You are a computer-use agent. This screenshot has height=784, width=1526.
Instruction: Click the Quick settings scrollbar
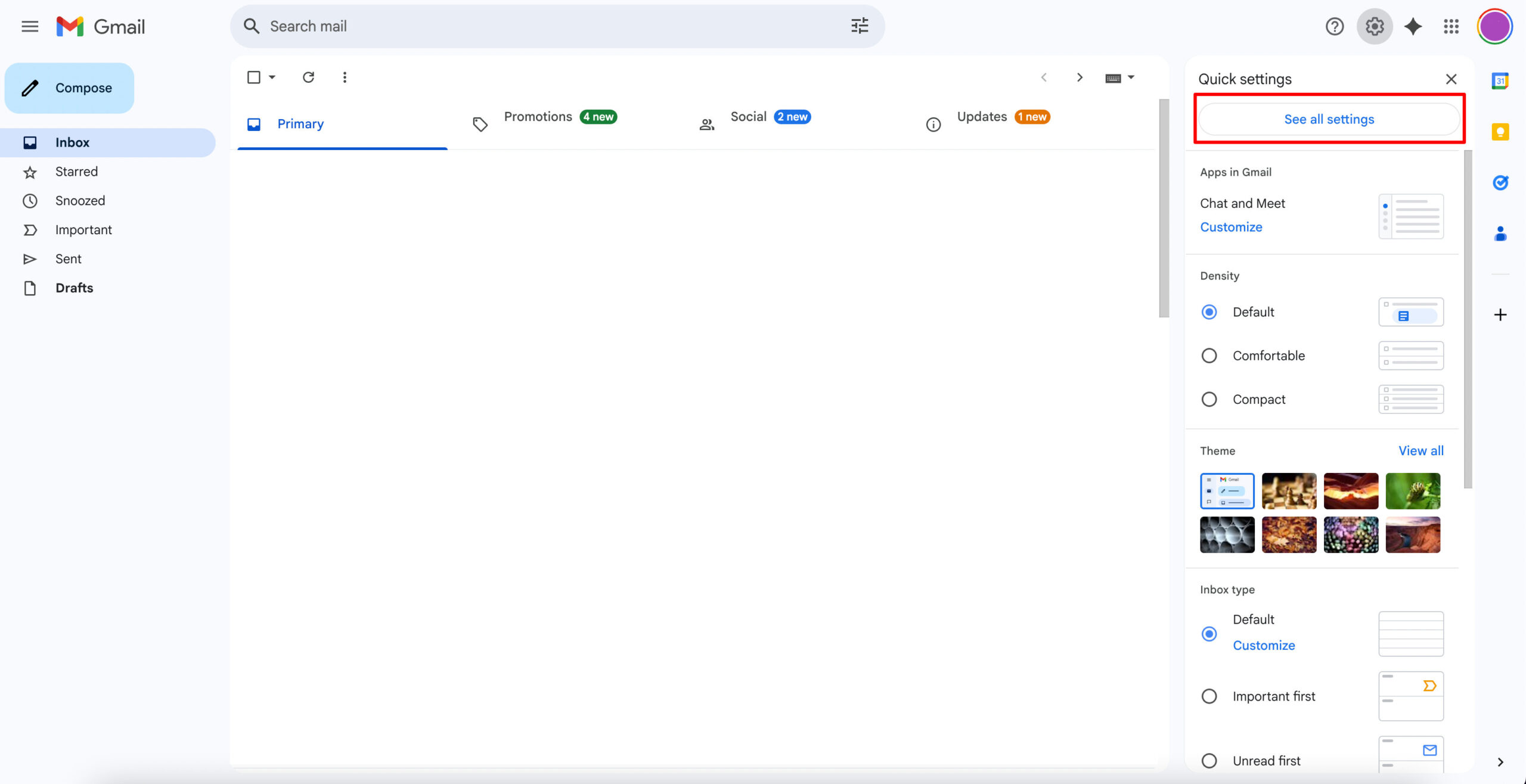(x=1468, y=319)
